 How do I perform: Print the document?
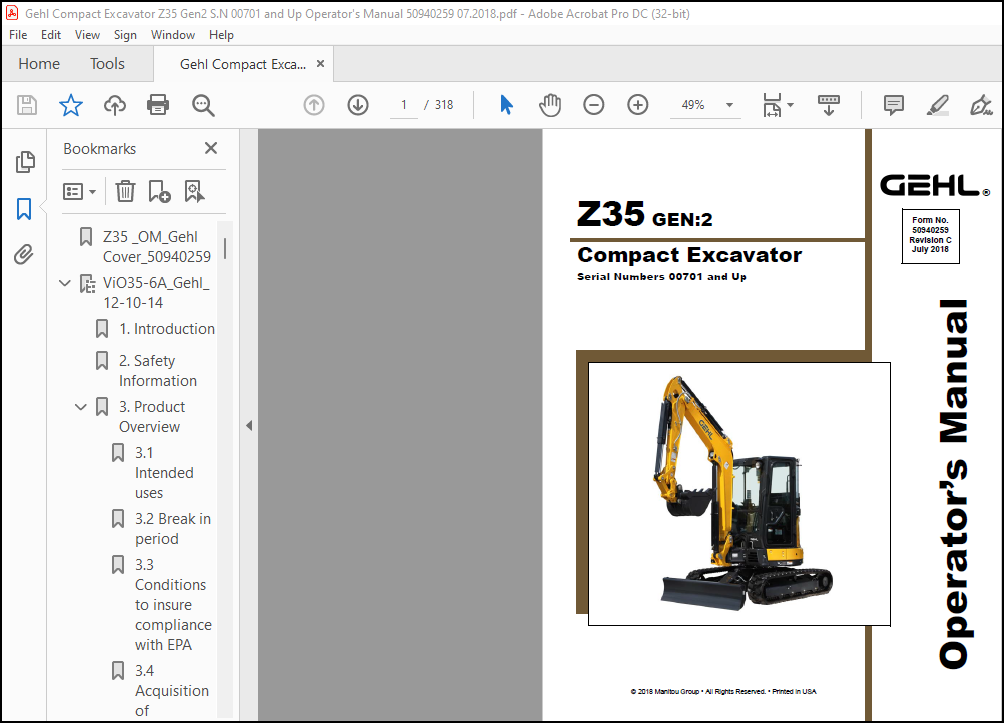[158, 105]
